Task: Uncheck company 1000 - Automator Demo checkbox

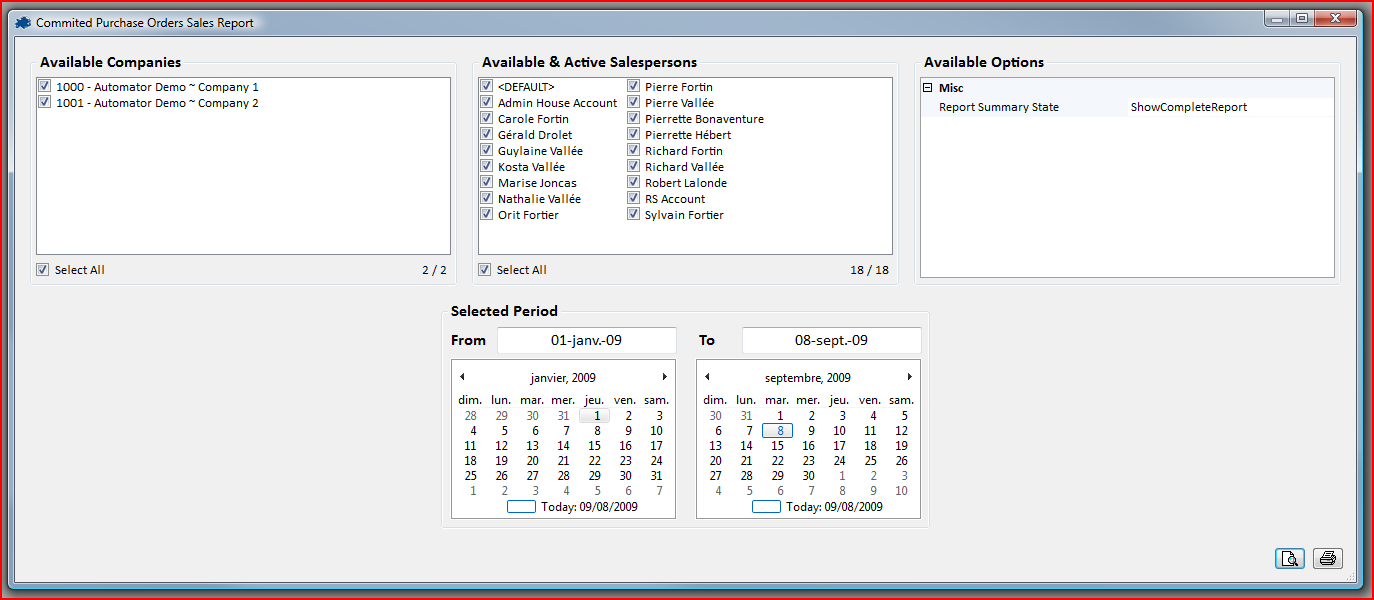Action: pos(44,87)
